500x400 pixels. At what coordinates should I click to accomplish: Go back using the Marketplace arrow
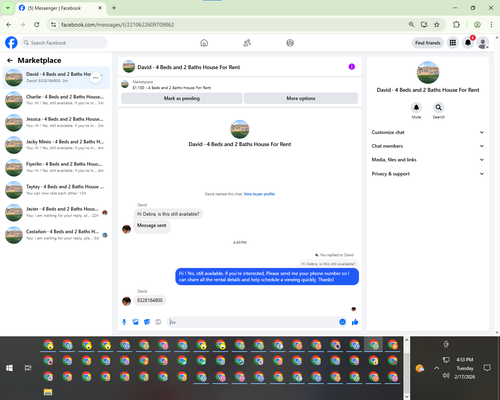tap(10, 60)
